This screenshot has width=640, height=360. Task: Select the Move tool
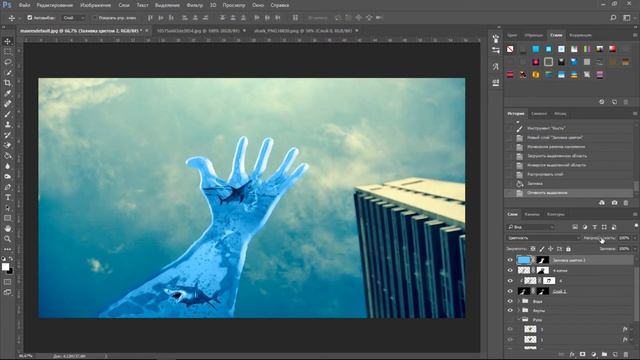8,41
